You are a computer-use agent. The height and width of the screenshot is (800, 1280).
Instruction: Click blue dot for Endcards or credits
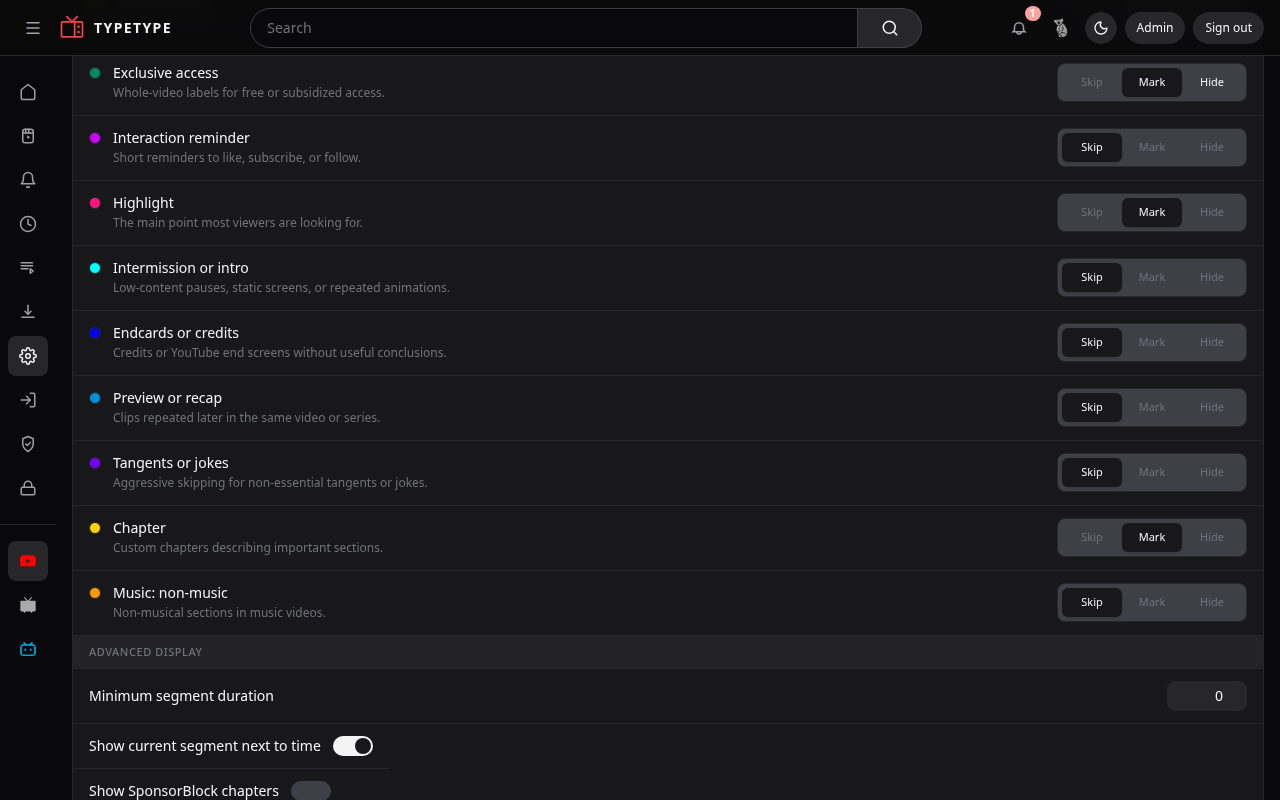pyautogui.click(x=95, y=333)
